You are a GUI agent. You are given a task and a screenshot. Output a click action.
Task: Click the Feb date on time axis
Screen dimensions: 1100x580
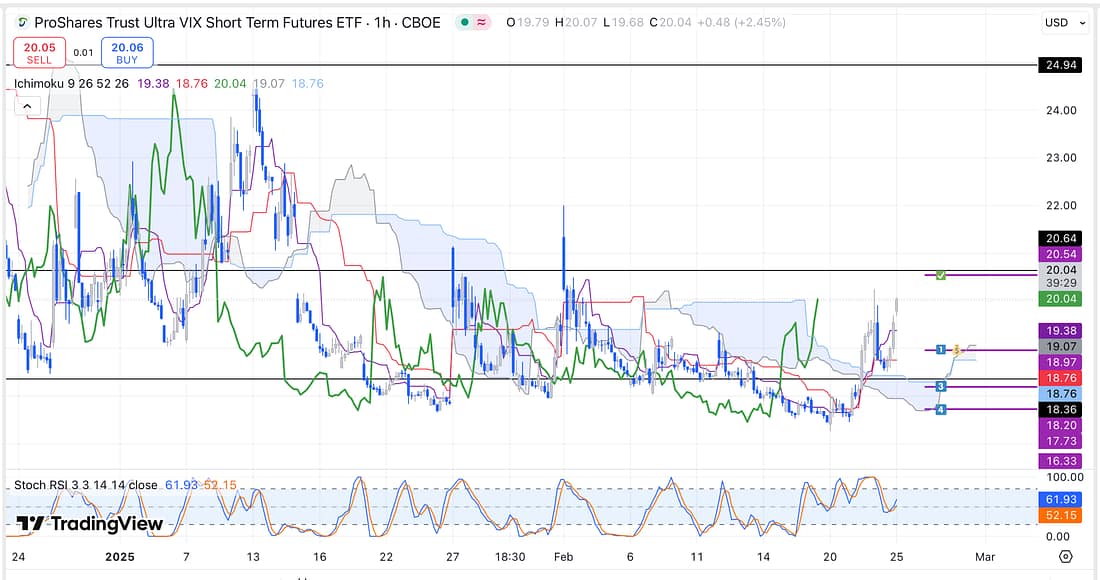pyautogui.click(x=563, y=557)
